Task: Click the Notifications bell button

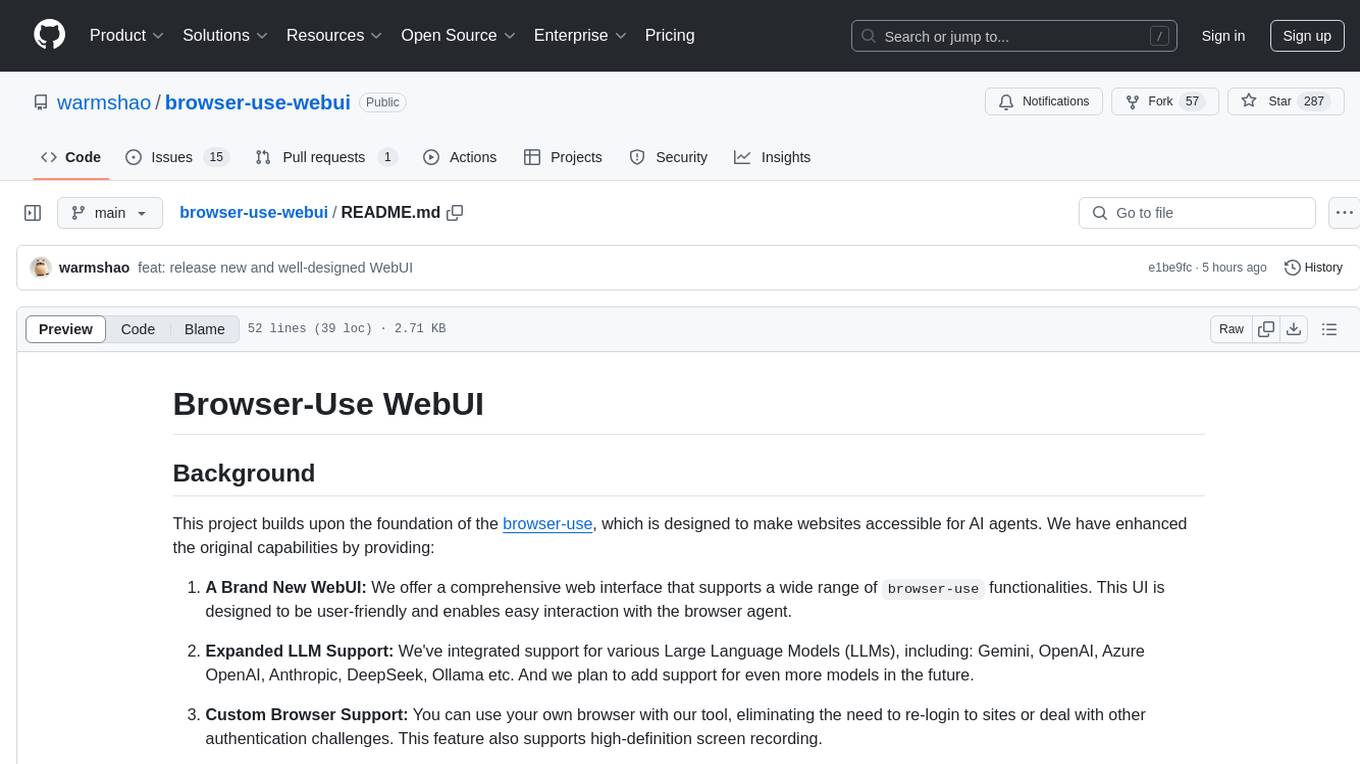Action: 1044,102
